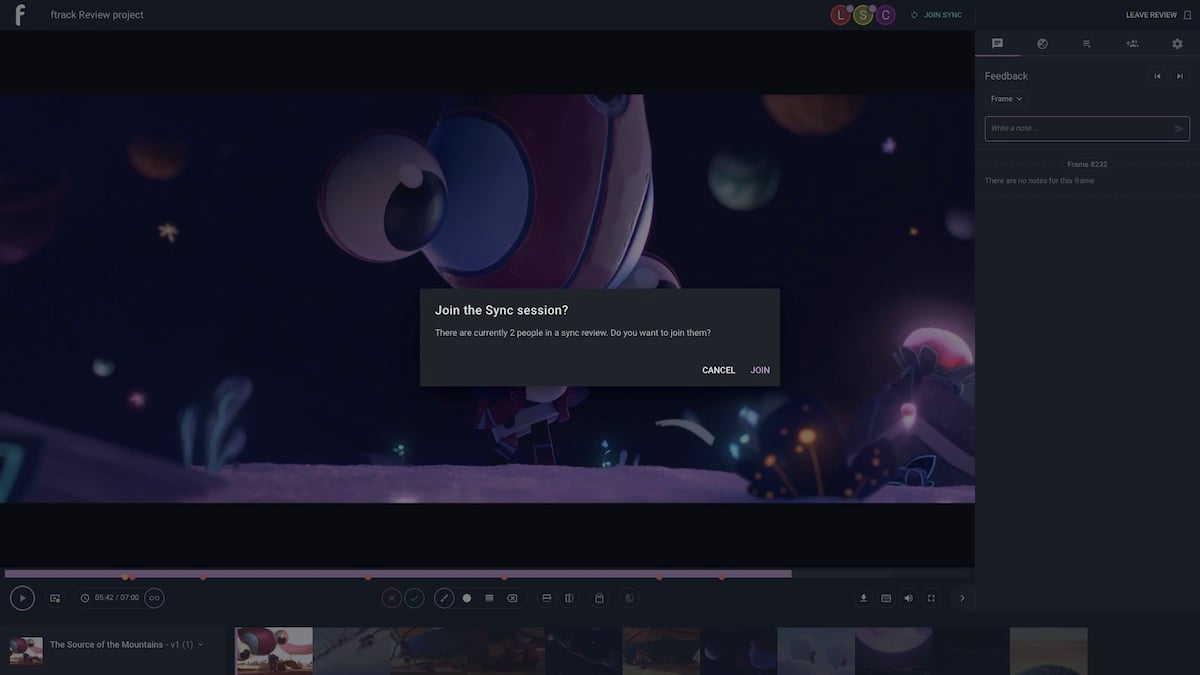Click the red X reject icon

[x=391, y=598]
